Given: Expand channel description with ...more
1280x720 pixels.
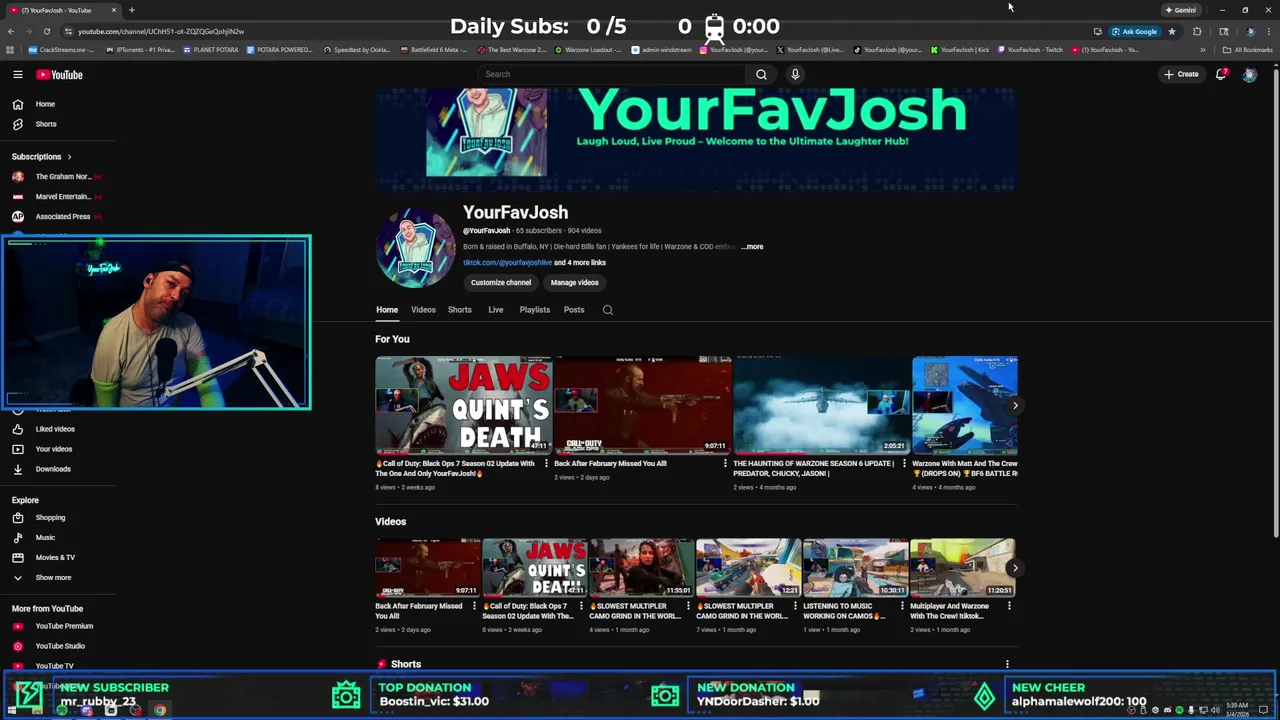Looking at the screenshot, I should pyautogui.click(x=753, y=246).
